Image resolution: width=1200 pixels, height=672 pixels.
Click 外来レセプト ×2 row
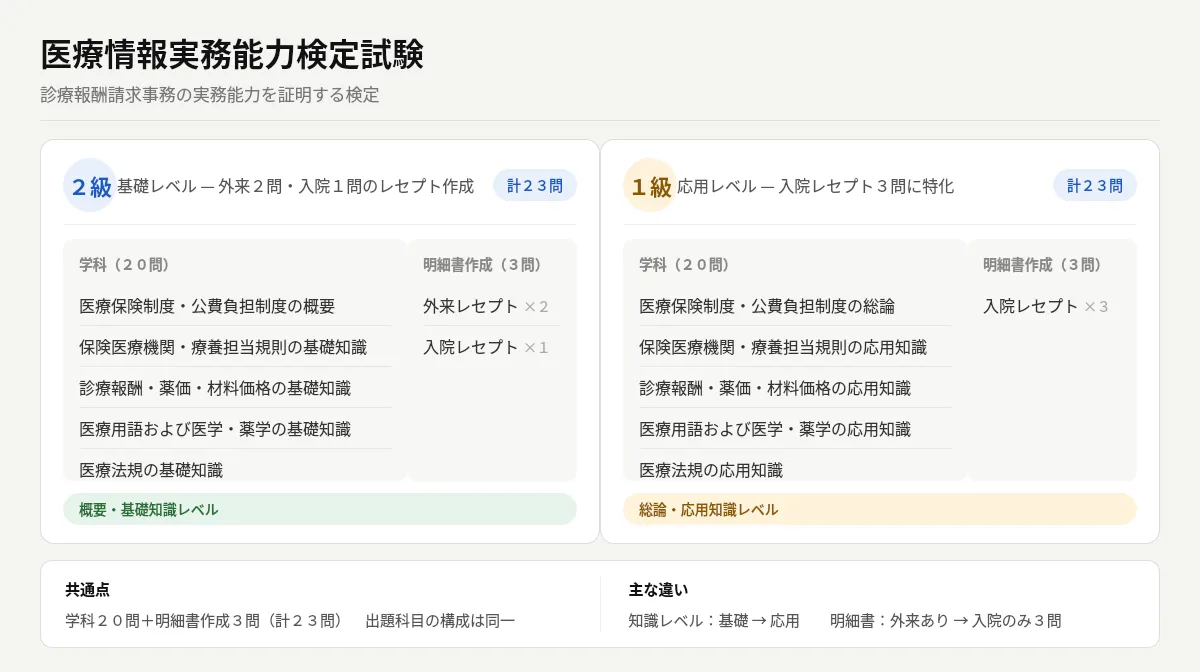[491, 306]
